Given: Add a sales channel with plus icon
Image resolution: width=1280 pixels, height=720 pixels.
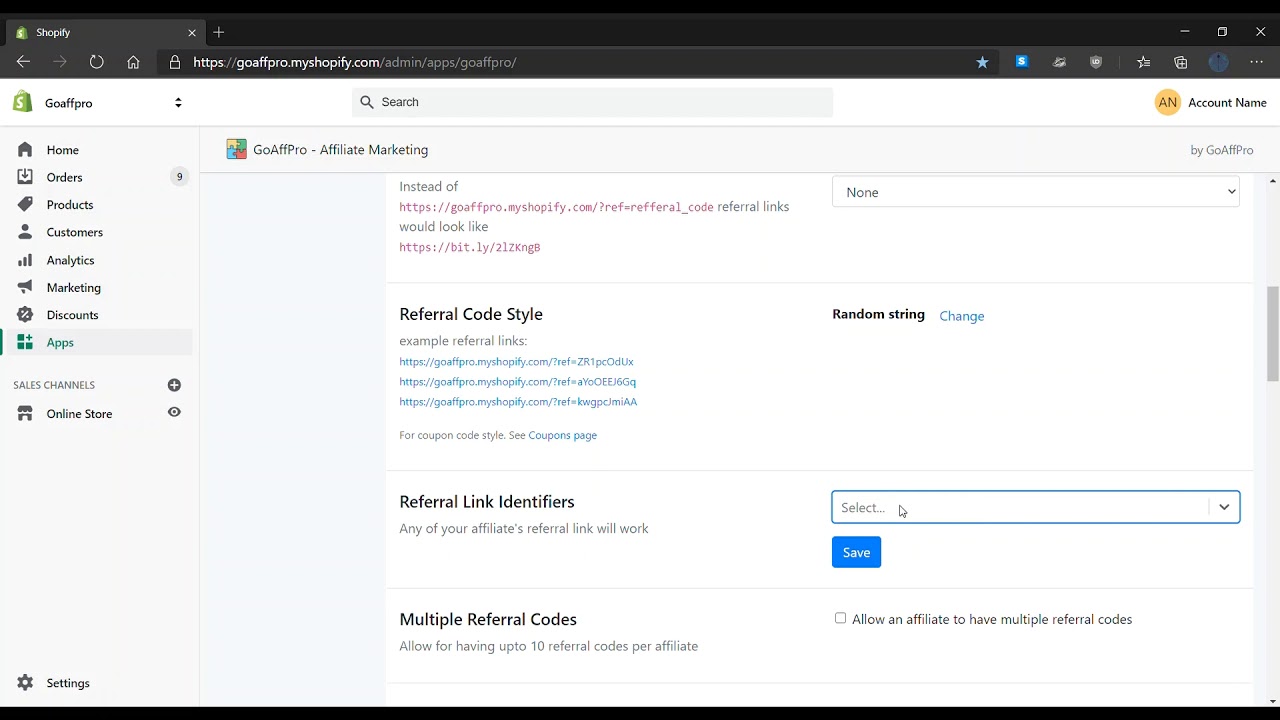Looking at the screenshot, I should [174, 385].
